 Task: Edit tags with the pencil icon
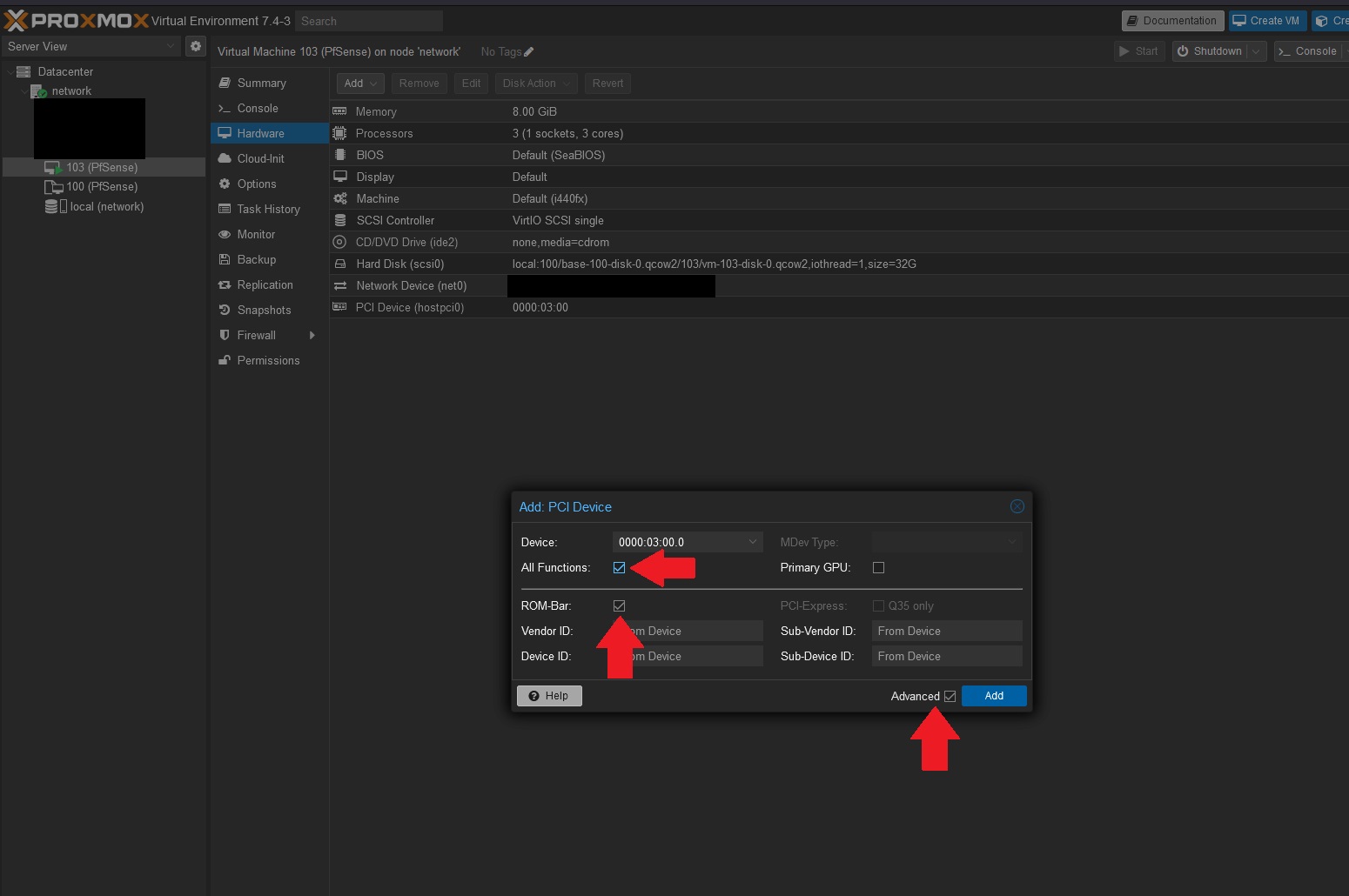point(528,51)
